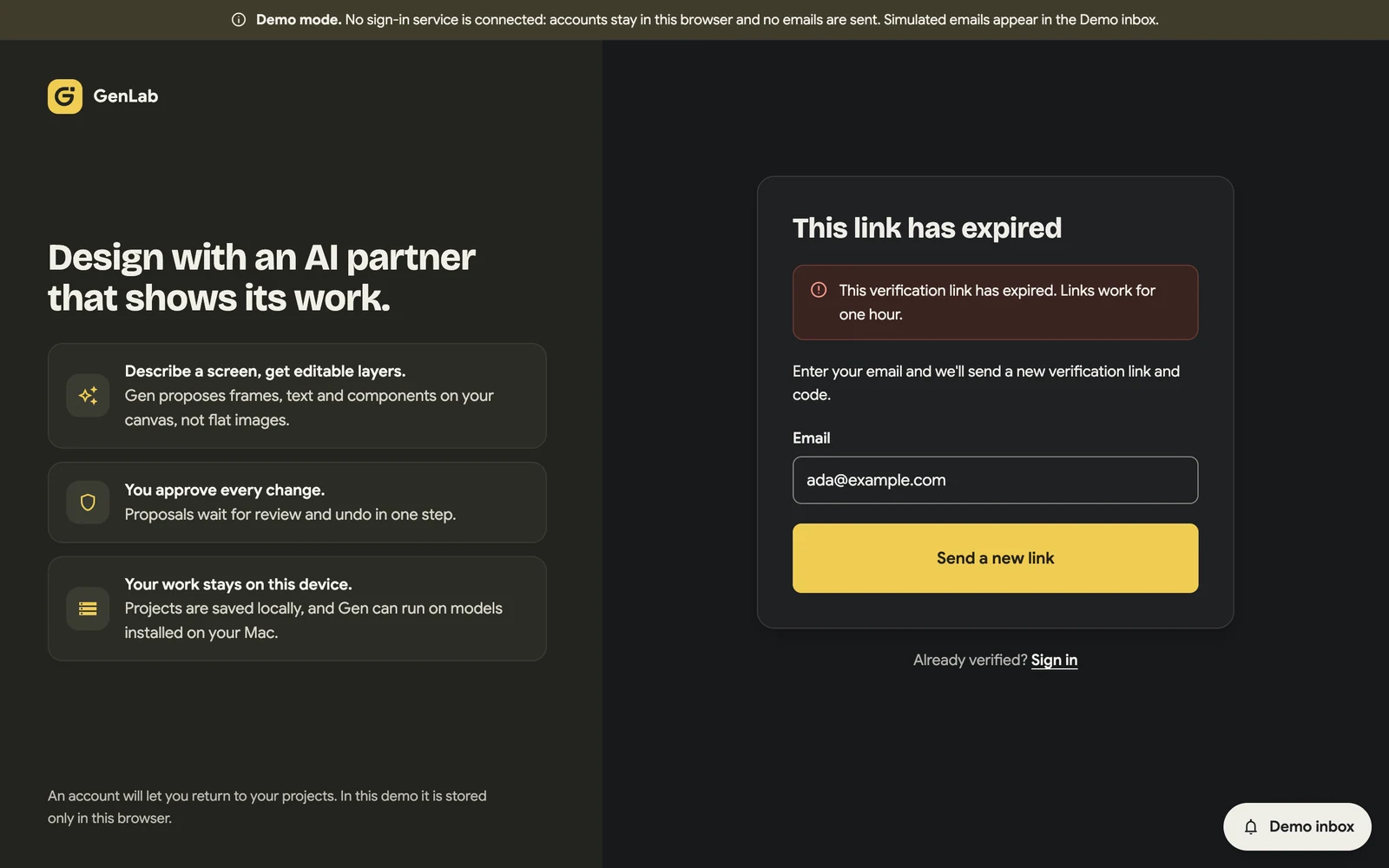Click 'Design with an AI partner' headline
Viewport: 1389px width, 868px height.
(x=261, y=277)
